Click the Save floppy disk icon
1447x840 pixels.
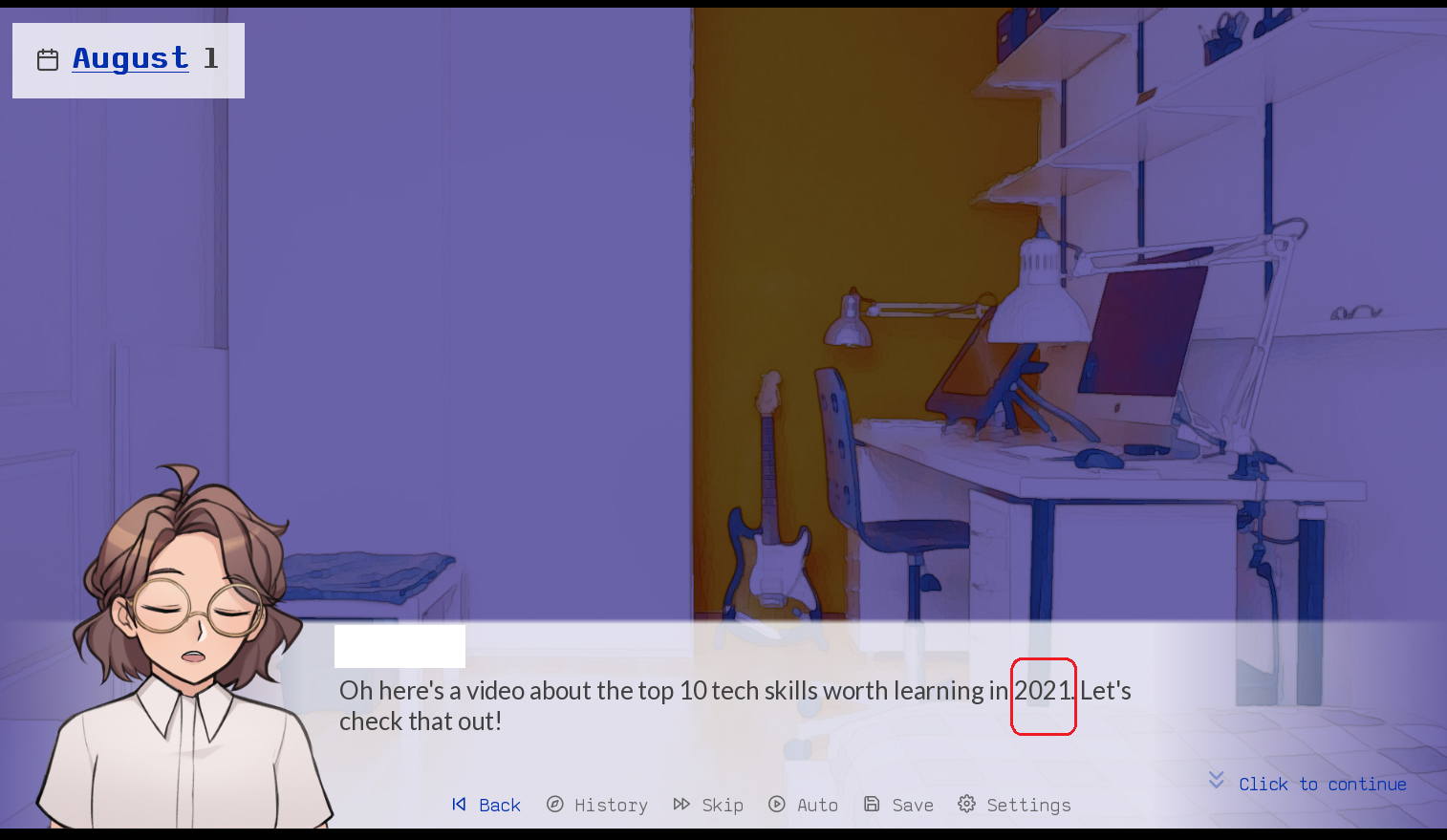coord(872,804)
